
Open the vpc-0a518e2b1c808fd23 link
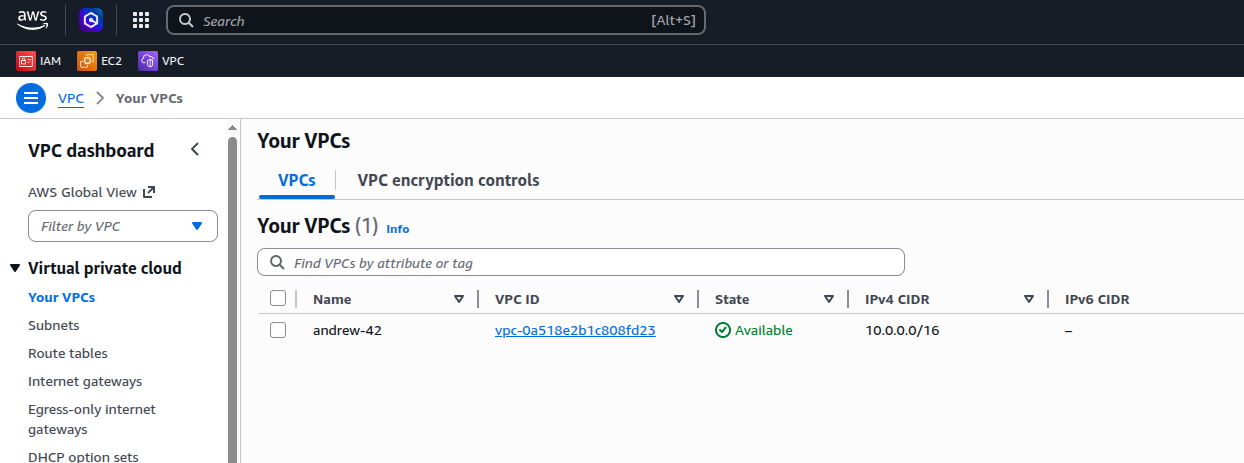pos(575,330)
